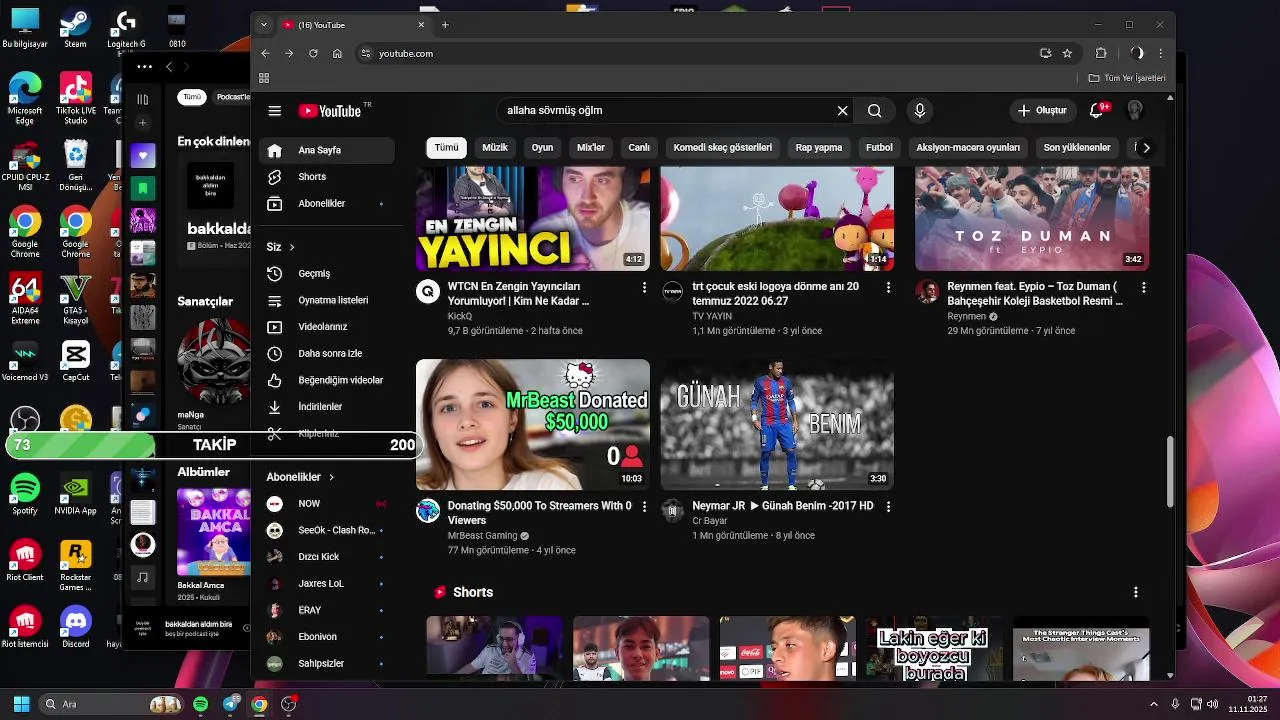Open a new Chrome tab
Screen dimensions: 1280x720
click(445, 25)
